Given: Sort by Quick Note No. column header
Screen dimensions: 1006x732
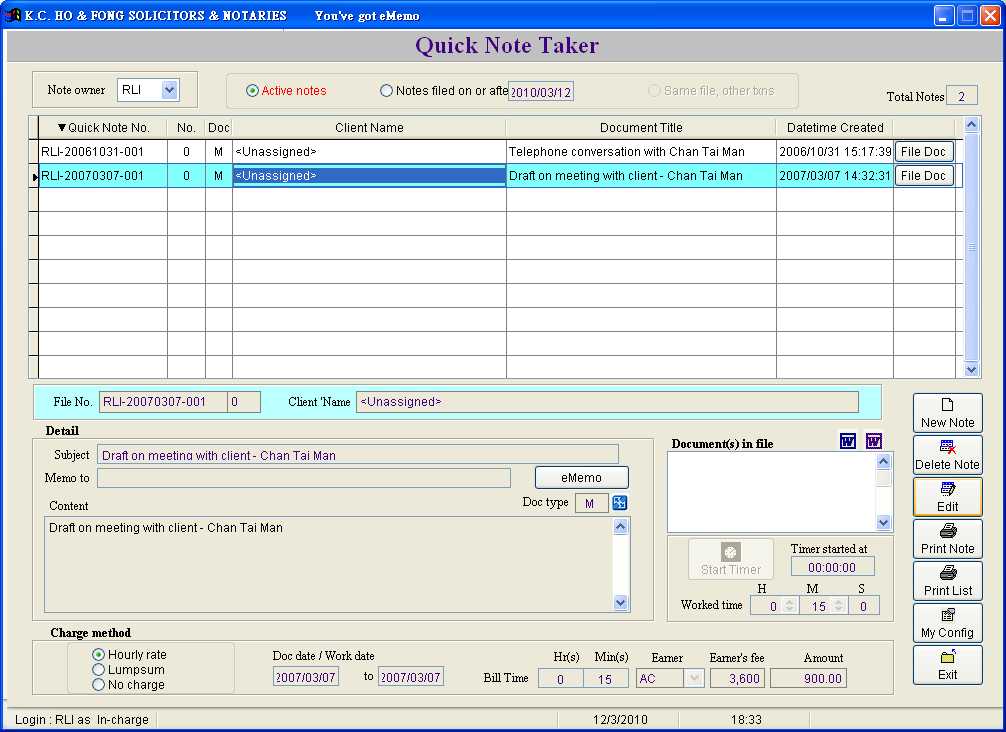Looking at the screenshot, I should pyautogui.click(x=103, y=127).
